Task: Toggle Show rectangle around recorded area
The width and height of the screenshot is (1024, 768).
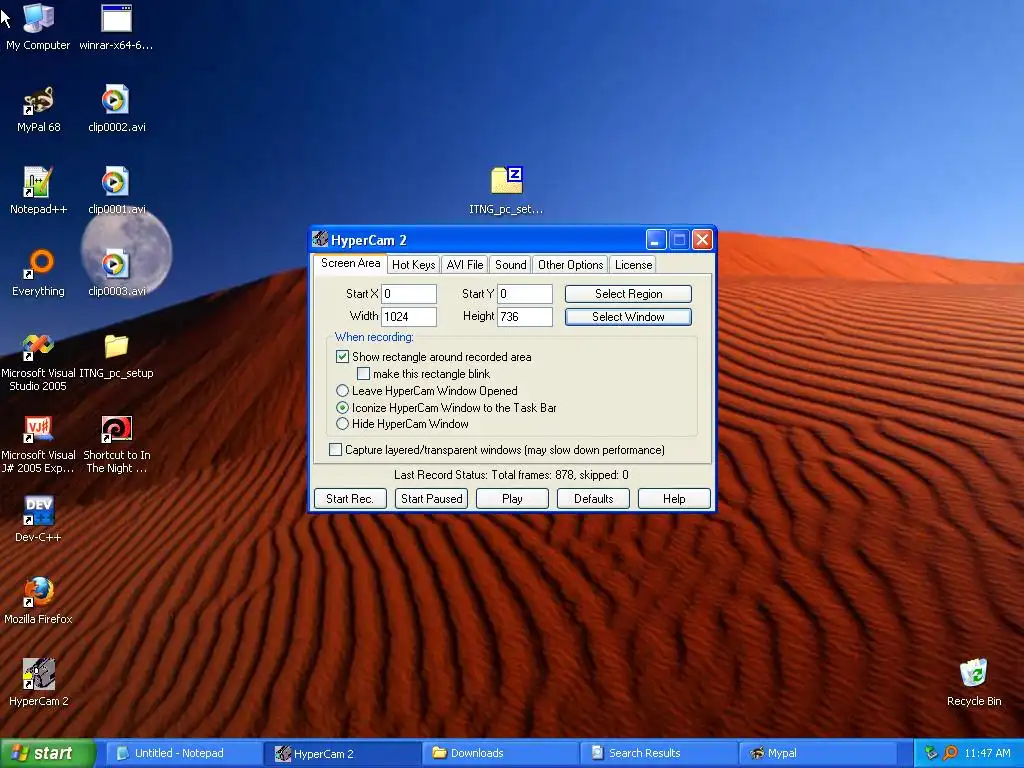Action: (342, 357)
